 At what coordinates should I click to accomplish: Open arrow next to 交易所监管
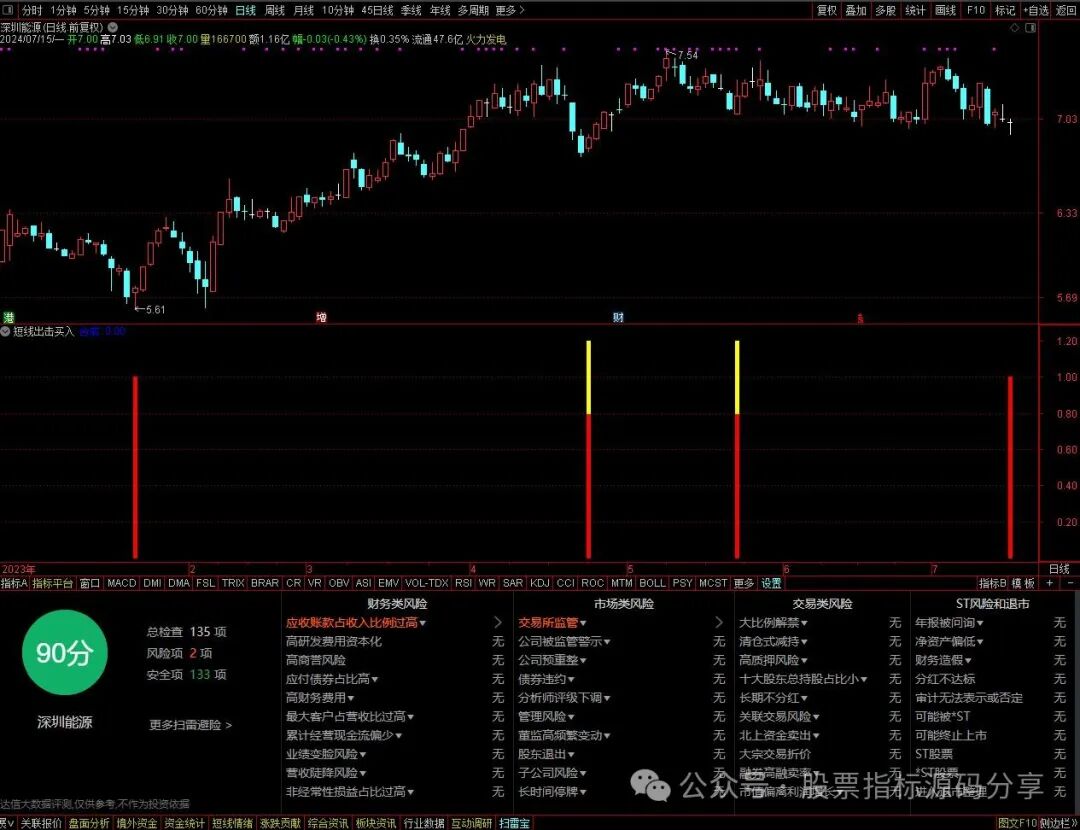pyautogui.click(x=719, y=623)
